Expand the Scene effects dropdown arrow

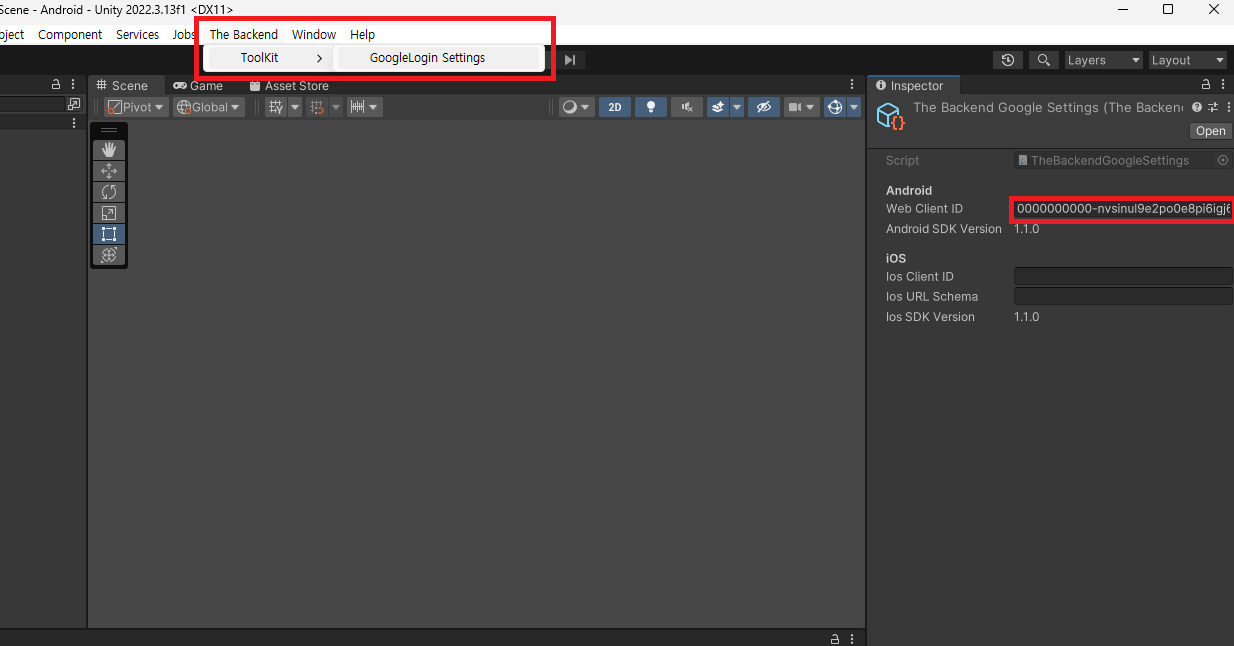pyautogui.click(x=737, y=107)
